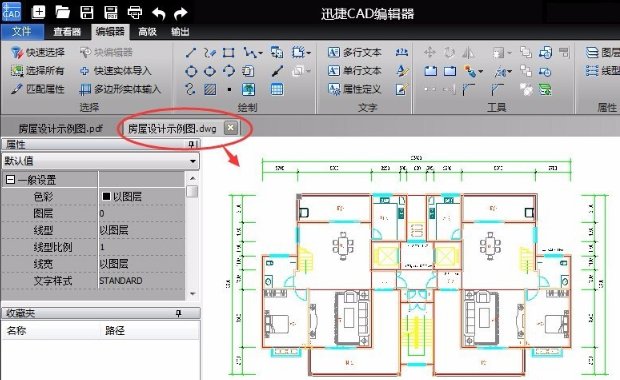Switch to the 查看器 tab
620x380 pixels.
[67, 32]
